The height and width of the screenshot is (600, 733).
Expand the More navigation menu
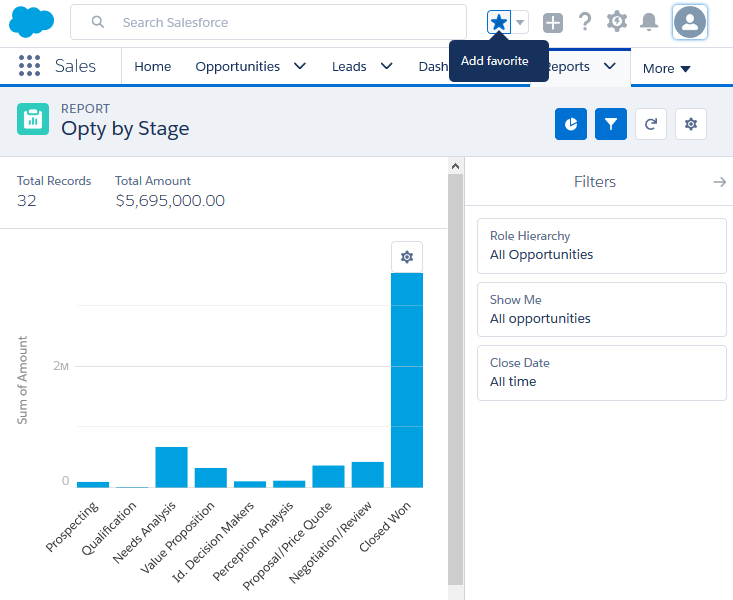pyautogui.click(x=666, y=68)
